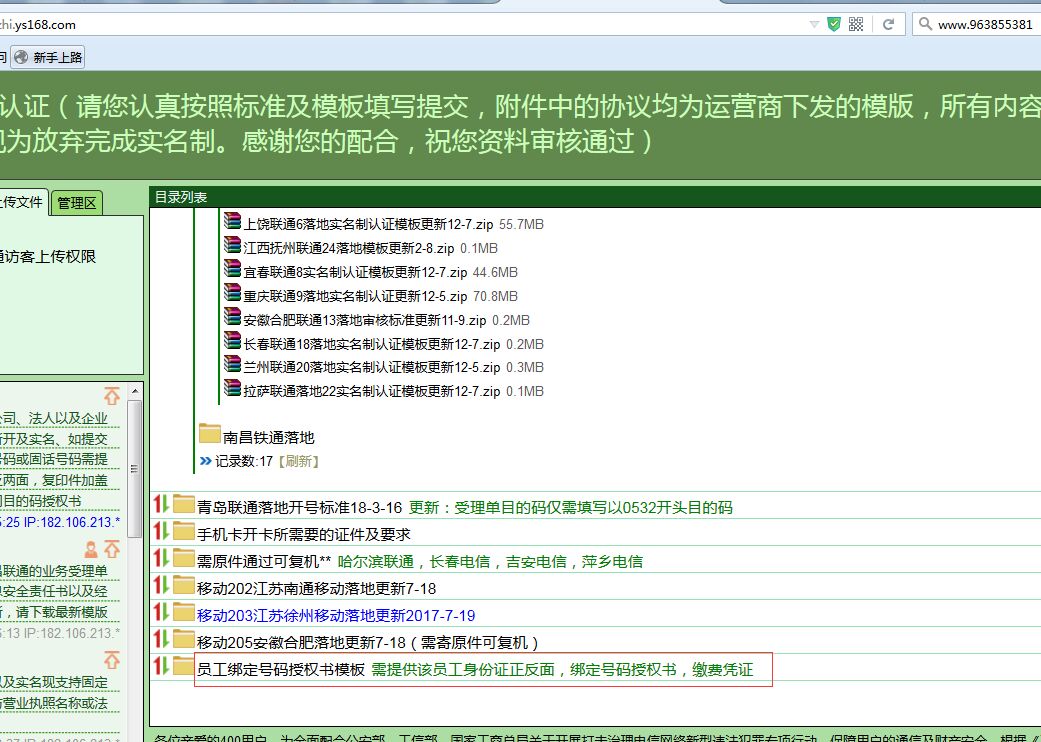The height and width of the screenshot is (742, 1041).
Task: Click the left message panel scrollbar thumb
Action: (135, 470)
